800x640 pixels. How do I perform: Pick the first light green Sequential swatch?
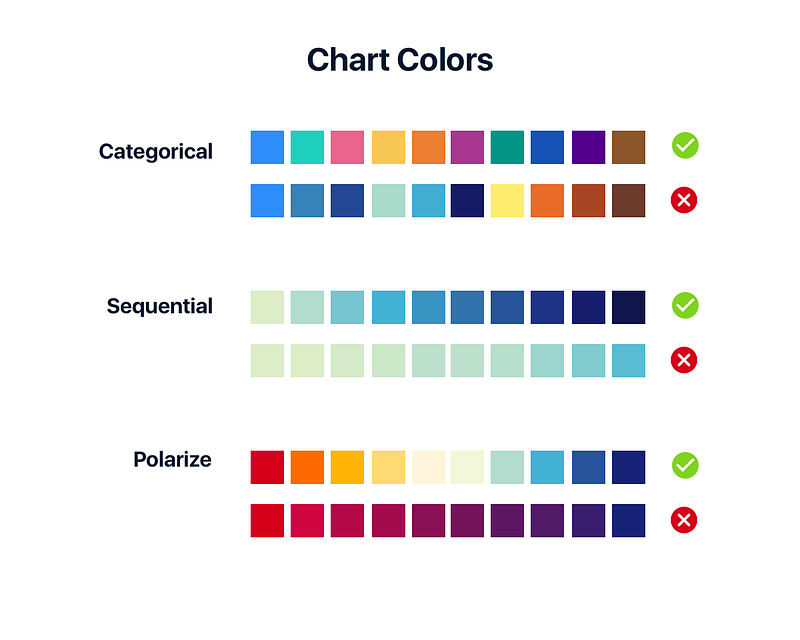267,307
